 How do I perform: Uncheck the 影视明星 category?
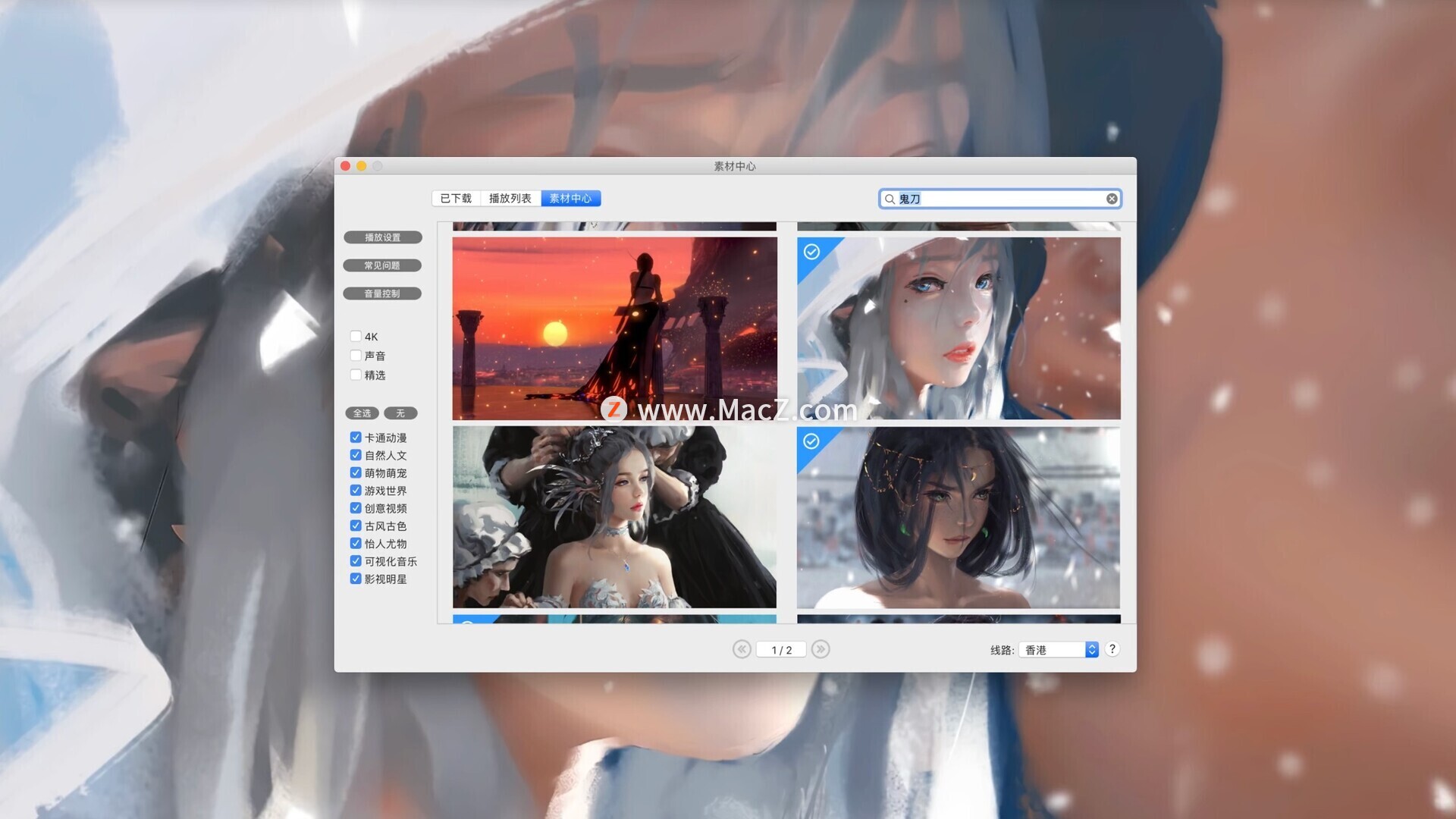tap(356, 579)
